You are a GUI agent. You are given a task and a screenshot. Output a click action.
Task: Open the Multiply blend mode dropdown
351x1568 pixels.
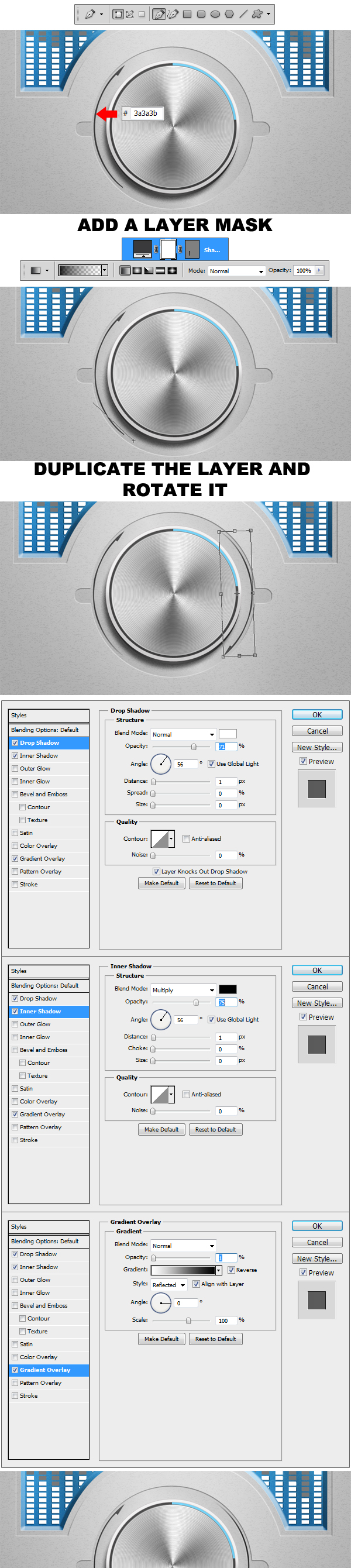pyautogui.click(x=183, y=990)
